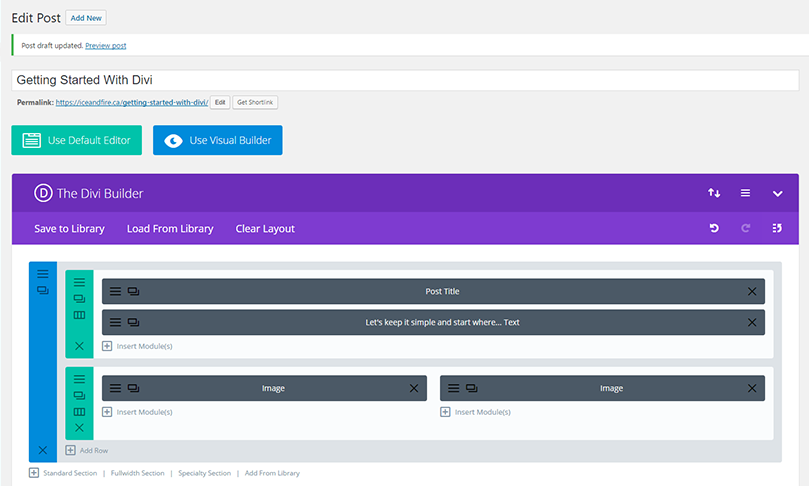The image size is (809, 486).
Task: Click Clear Layout
Action: (x=265, y=229)
